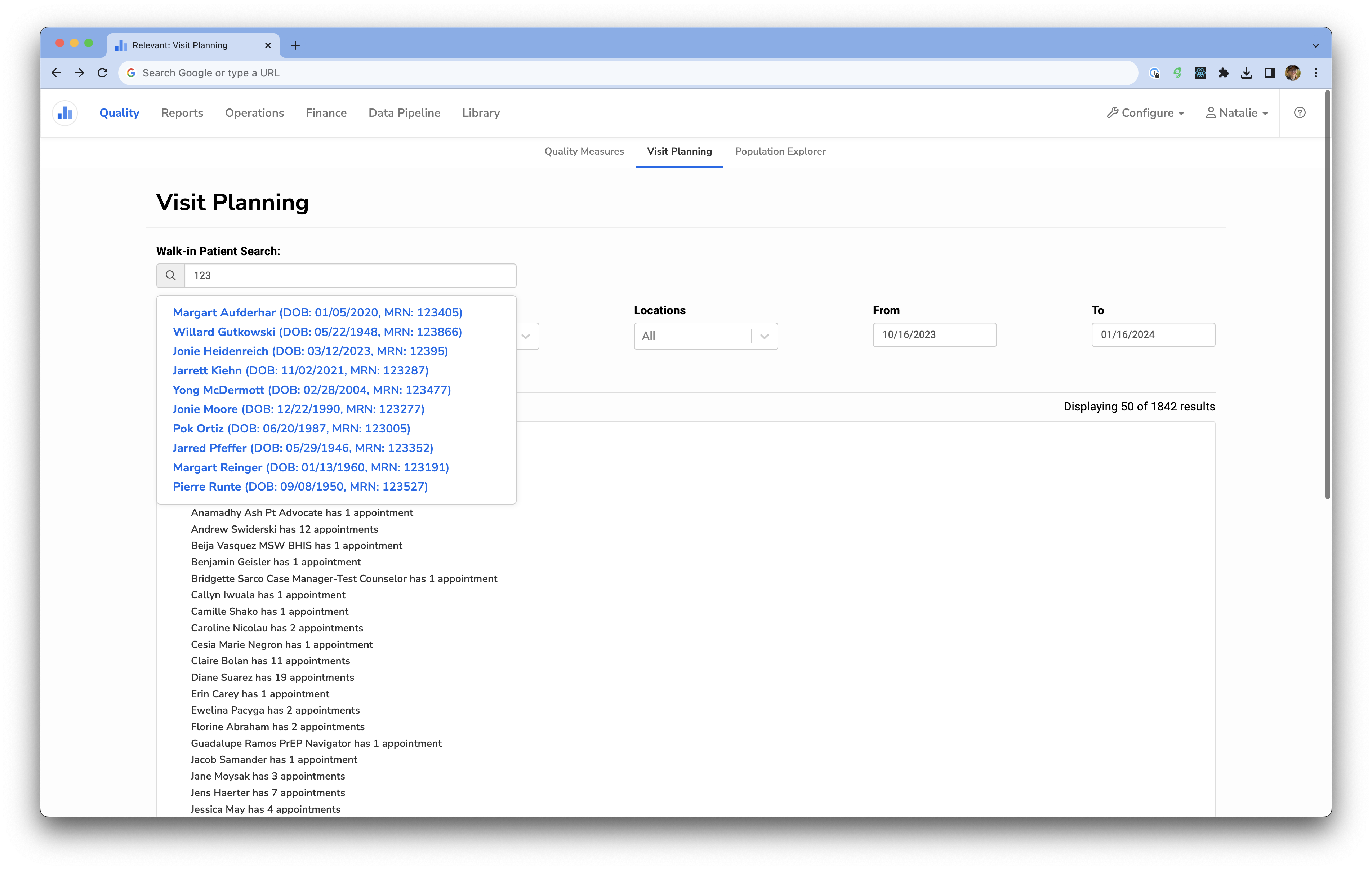Open the Chrome profile avatar
Image resolution: width=1372 pixels, height=870 pixels.
click(x=1293, y=73)
